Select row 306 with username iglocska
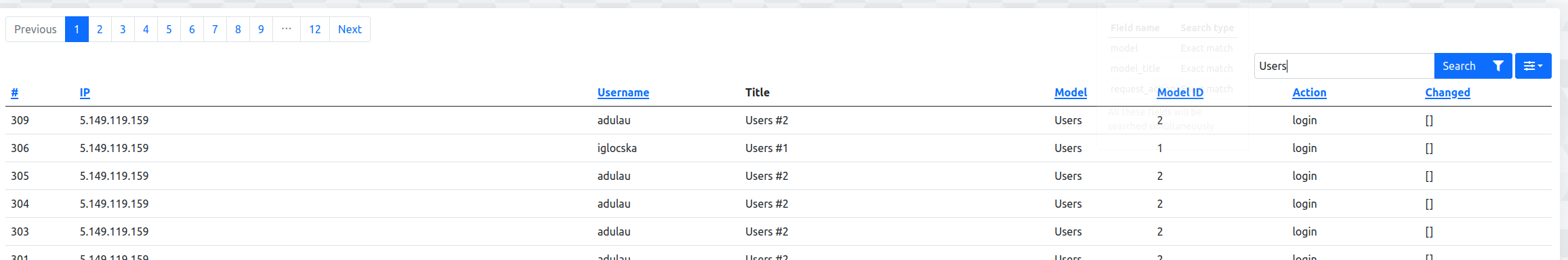Screen dimensions: 1568x260 point(778,148)
